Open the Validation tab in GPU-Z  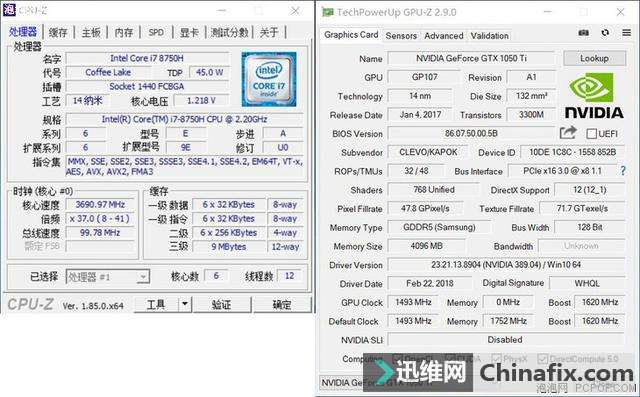pyautogui.click(x=489, y=36)
